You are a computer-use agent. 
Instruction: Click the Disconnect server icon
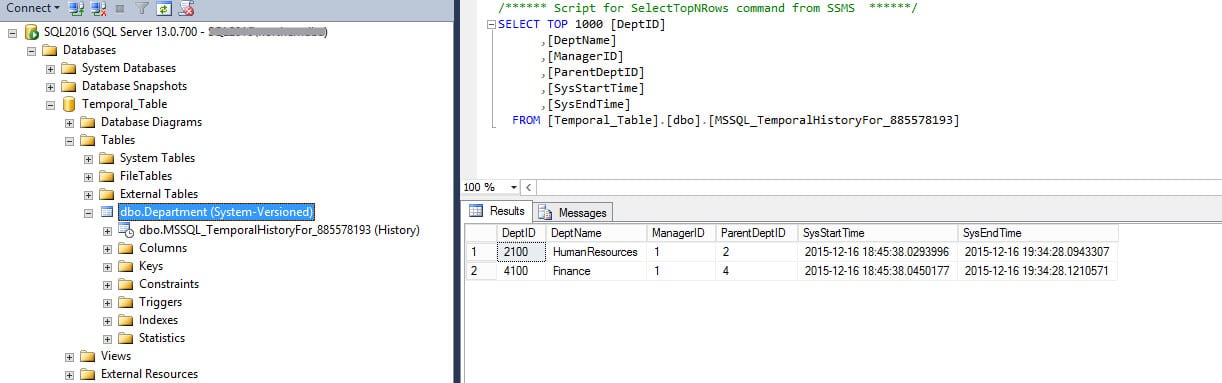point(97,8)
